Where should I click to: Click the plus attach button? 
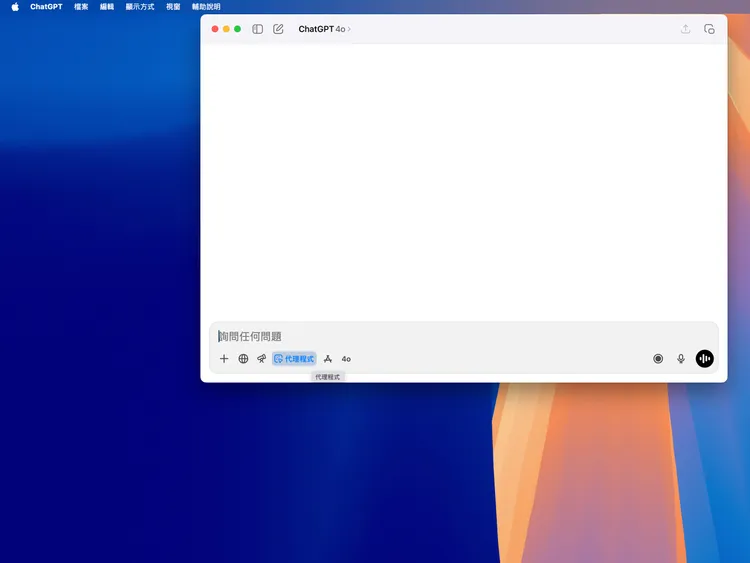point(224,359)
